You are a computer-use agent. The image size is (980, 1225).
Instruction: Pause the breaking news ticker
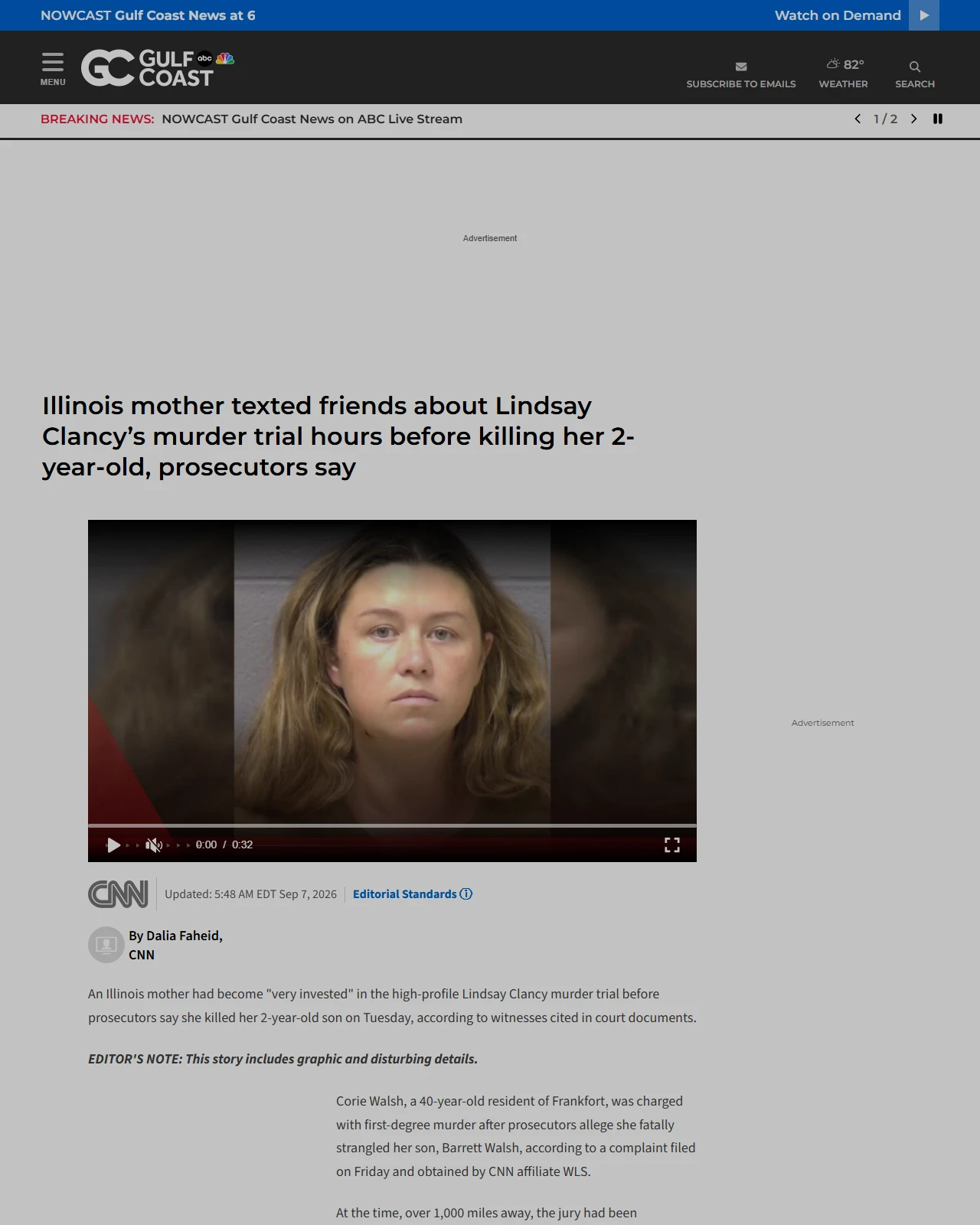(938, 119)
